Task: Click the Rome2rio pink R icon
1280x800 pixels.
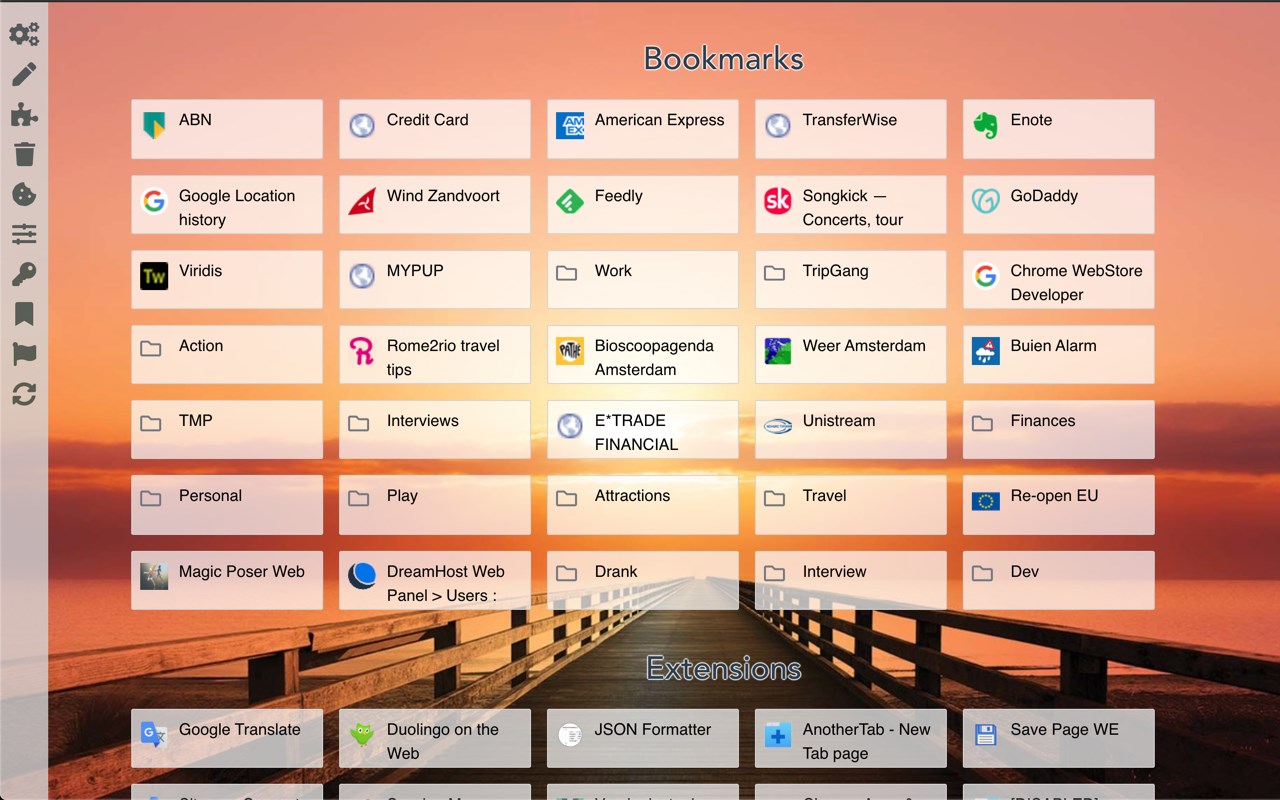Action: (362, 351)
